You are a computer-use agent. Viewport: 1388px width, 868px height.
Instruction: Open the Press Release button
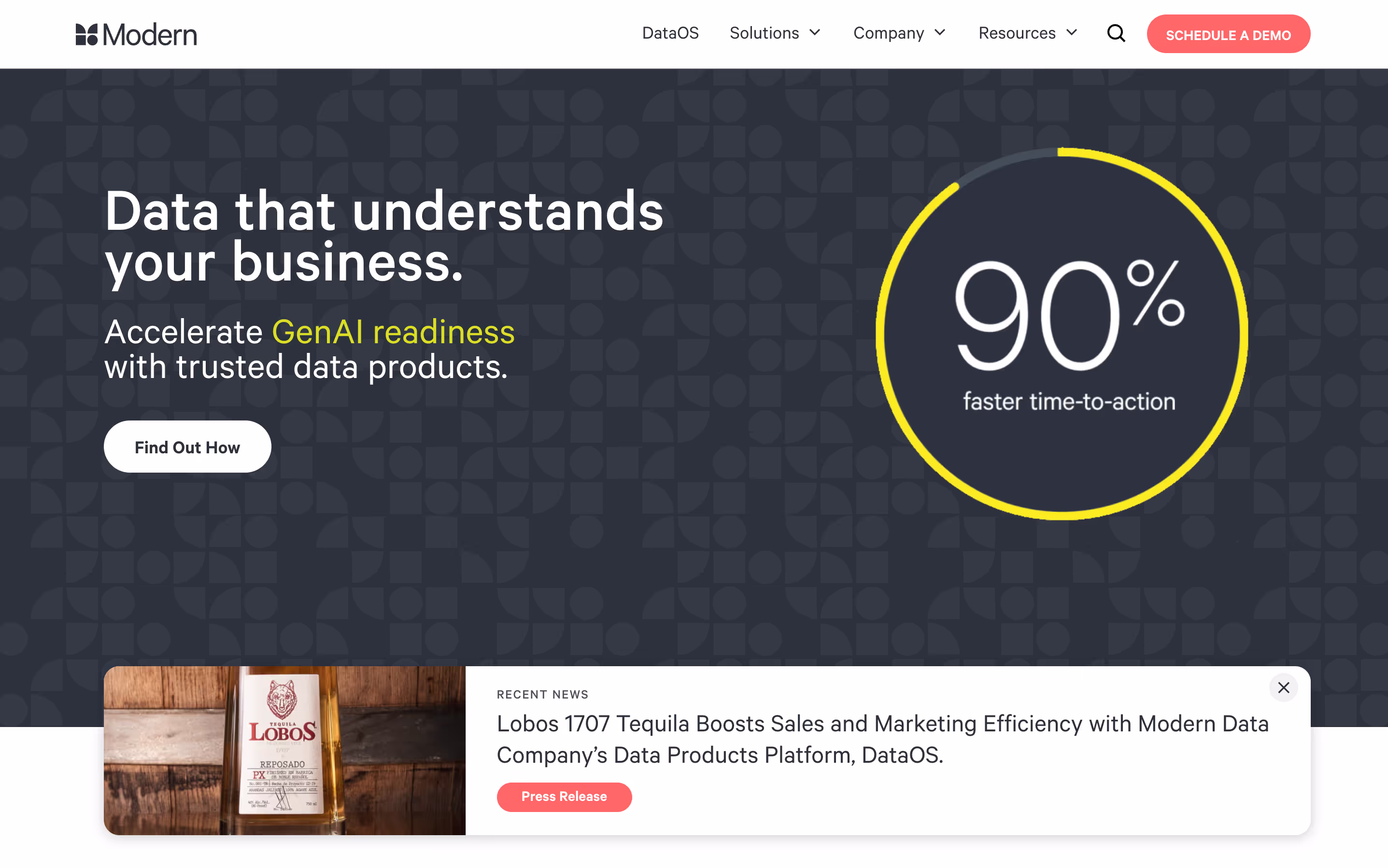(x=564, y=797)
